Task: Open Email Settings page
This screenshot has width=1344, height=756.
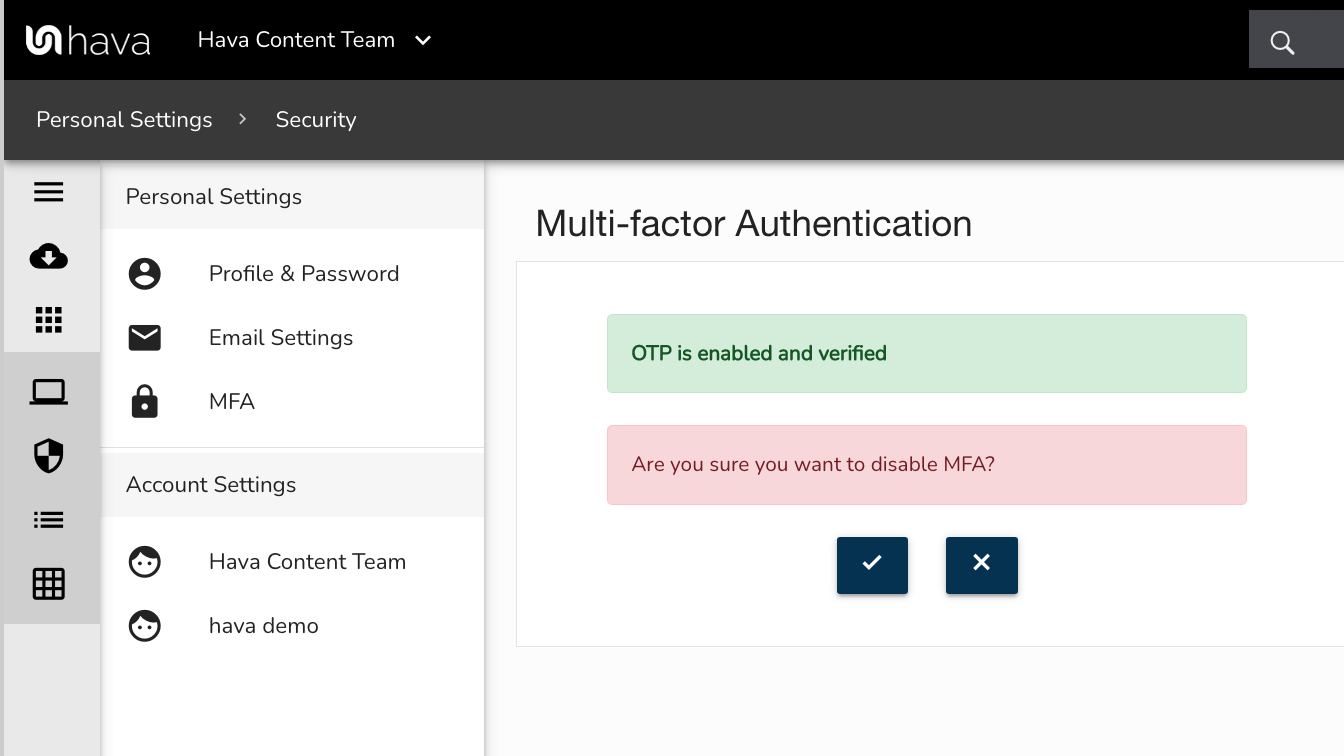Action: 293,338
